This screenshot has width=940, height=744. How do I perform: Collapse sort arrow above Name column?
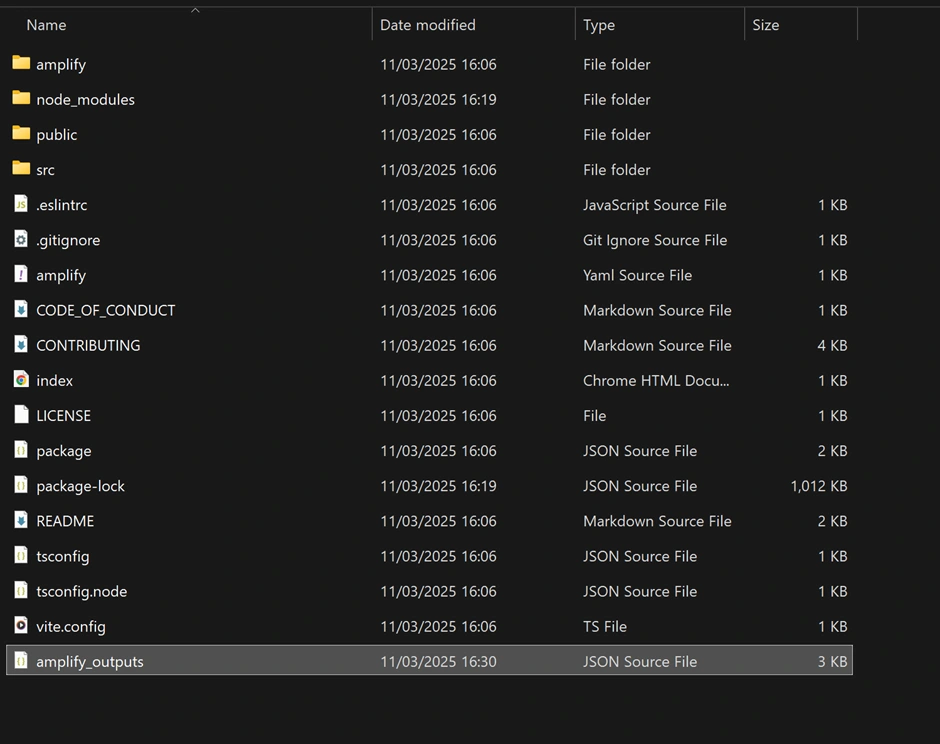pos(195,11)
